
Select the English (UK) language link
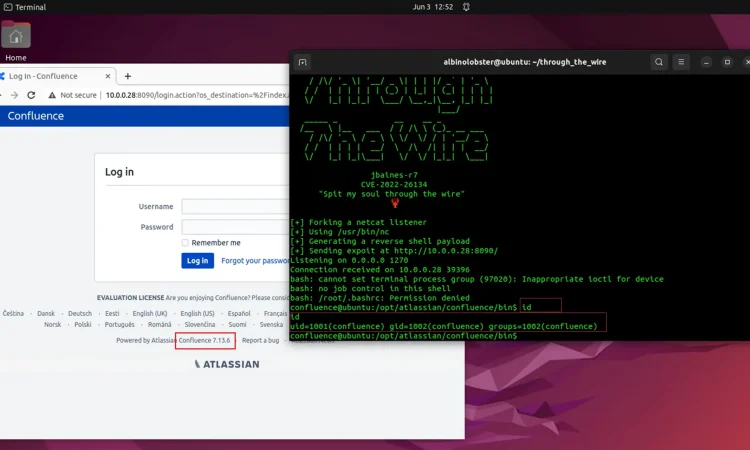point(150,313)
